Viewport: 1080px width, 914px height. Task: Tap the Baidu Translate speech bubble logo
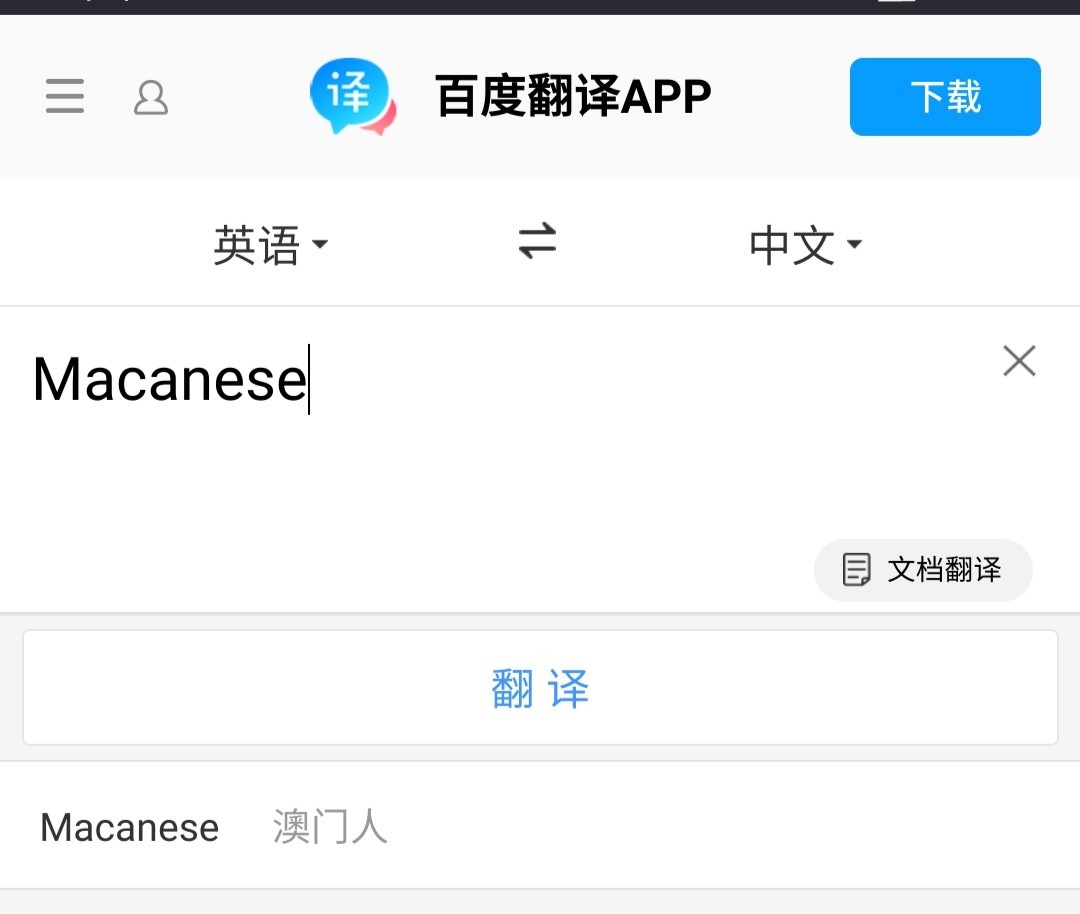click(353, 96)
